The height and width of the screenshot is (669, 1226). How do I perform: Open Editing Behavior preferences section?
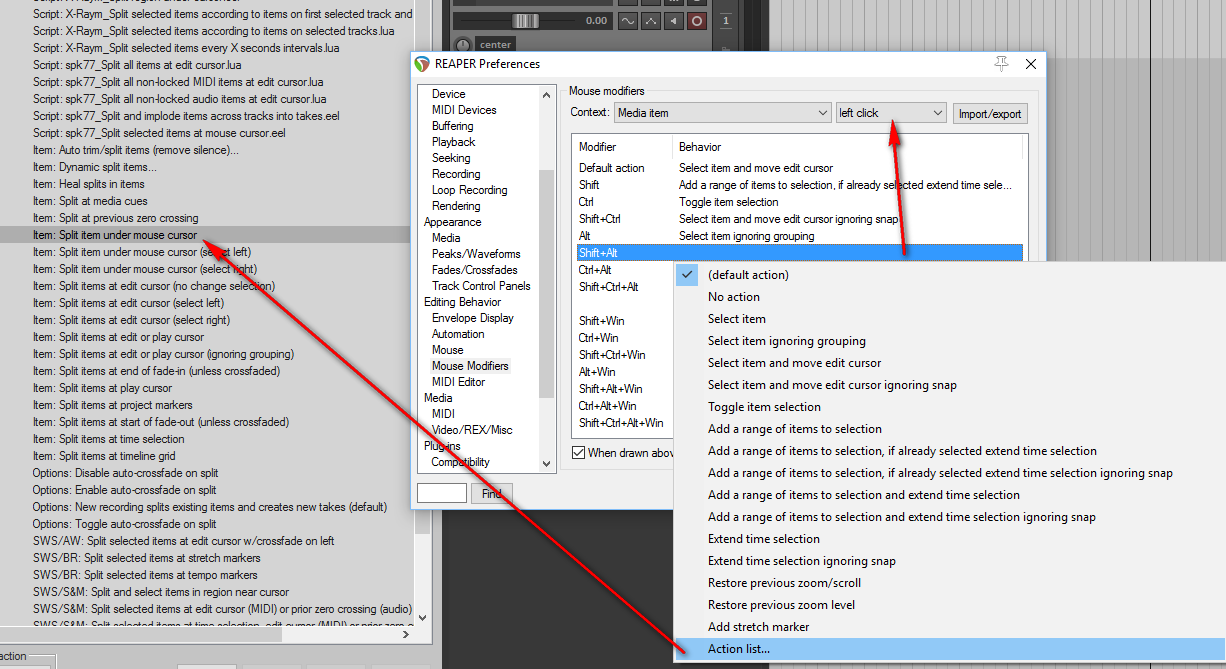point(463,302)
